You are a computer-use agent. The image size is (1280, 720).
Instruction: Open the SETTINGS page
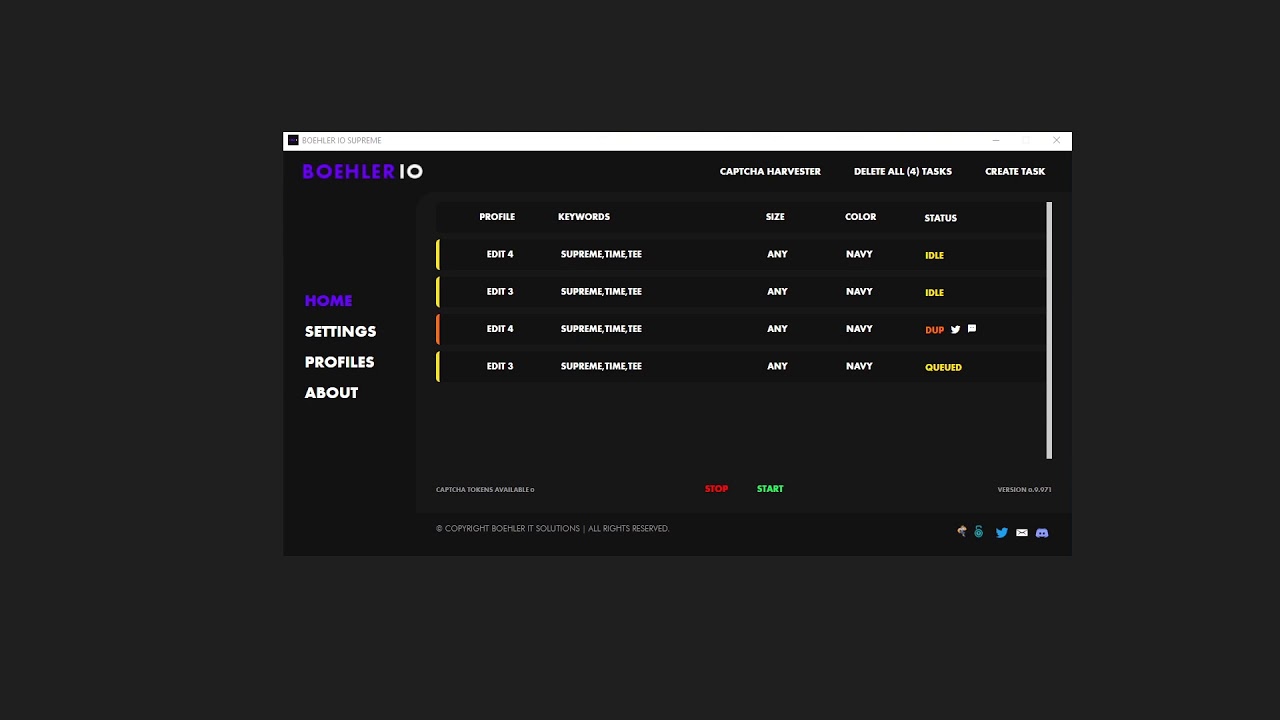tap(340, 331)
